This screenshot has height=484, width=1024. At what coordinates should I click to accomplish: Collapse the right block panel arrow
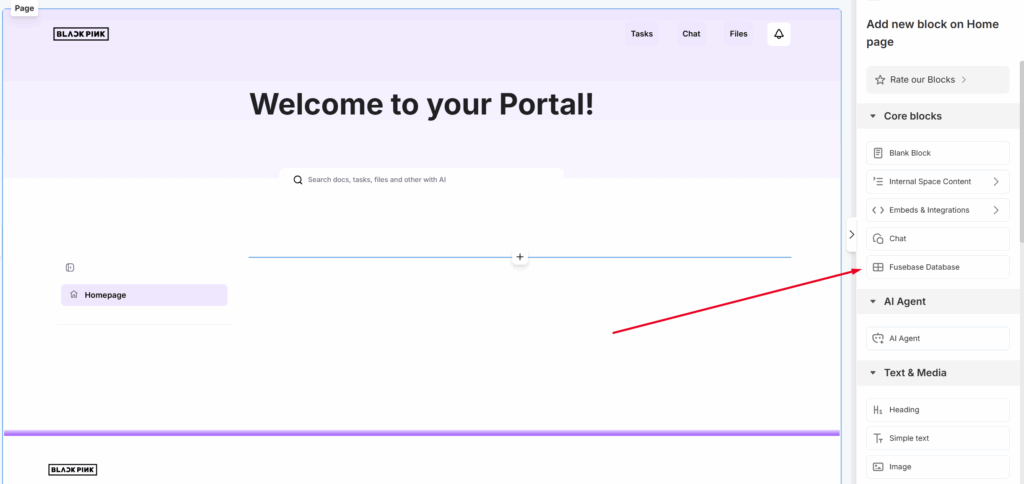coord(851,235)
